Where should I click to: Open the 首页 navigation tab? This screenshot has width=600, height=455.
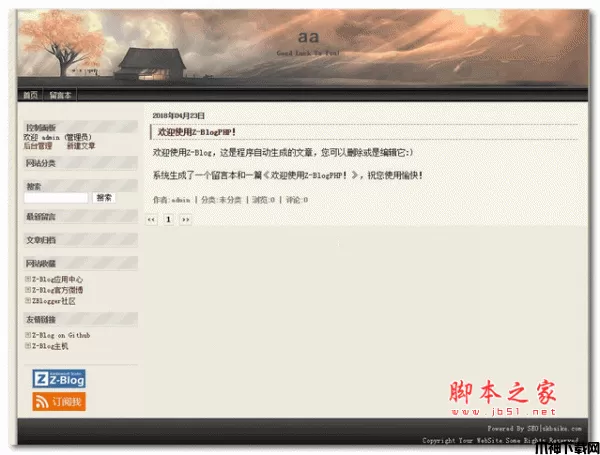pos(31,95)
